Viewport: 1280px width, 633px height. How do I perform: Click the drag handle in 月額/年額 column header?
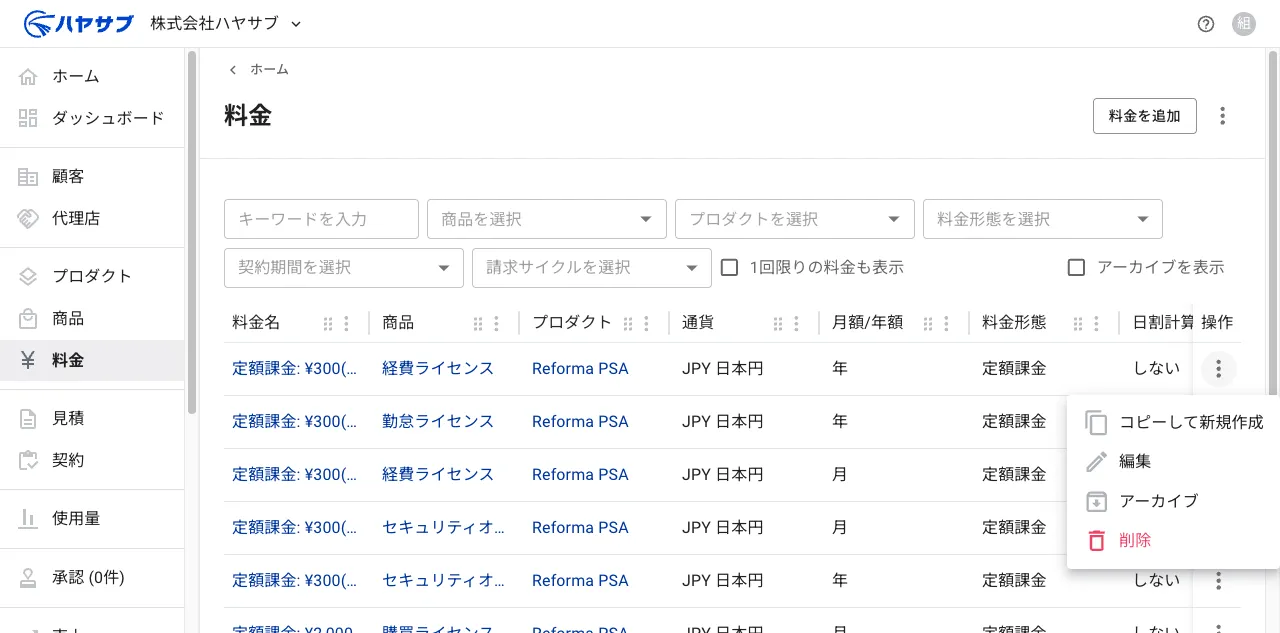(928, 324)
